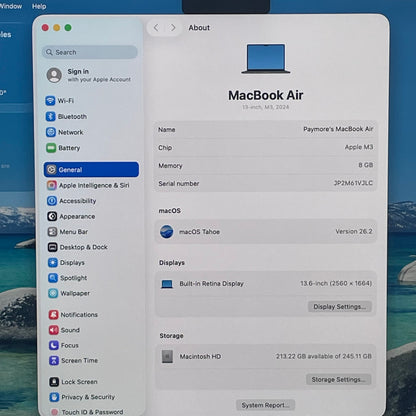Open the Touch ID & Password icon
Image resolution: width=416 pixels, height=416 pixels.
pos(55,412)
